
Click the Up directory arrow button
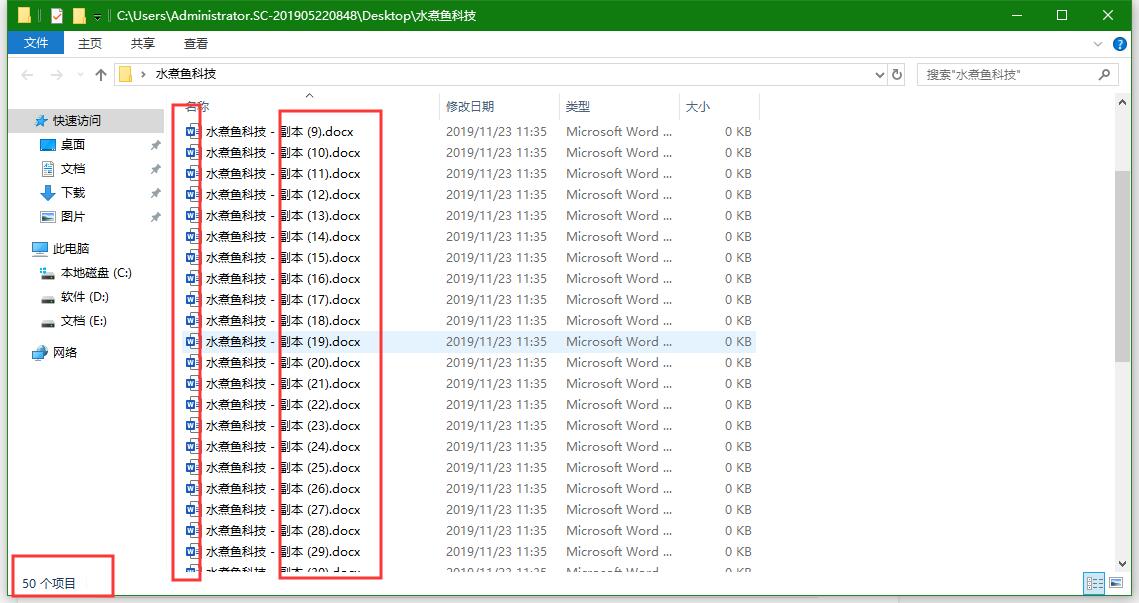click(101, 75)
